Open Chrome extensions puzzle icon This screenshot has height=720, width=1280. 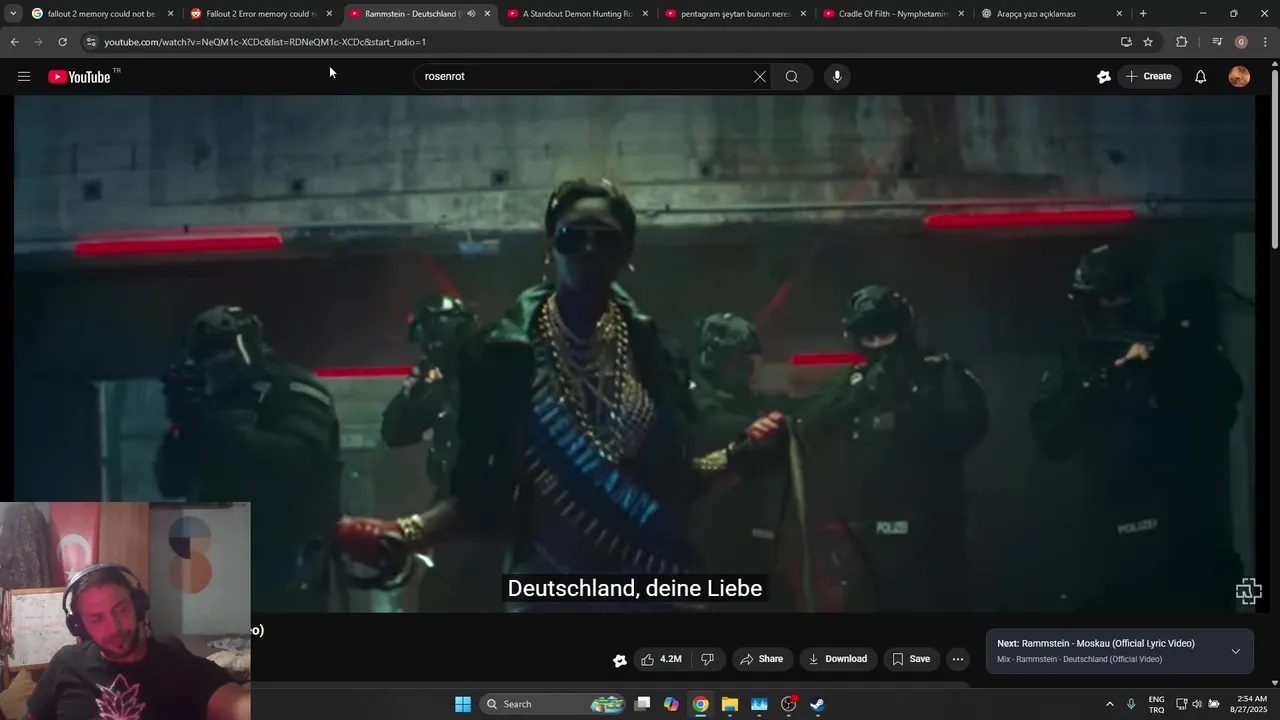[x=1181, y=42]
